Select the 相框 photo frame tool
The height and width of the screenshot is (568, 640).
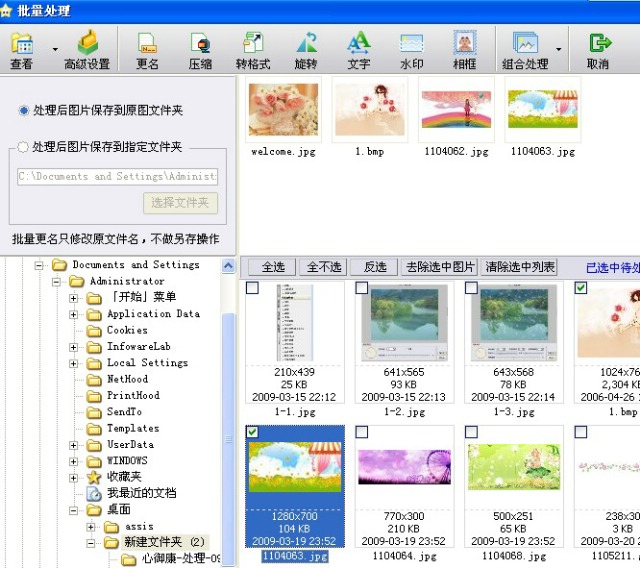464,51
